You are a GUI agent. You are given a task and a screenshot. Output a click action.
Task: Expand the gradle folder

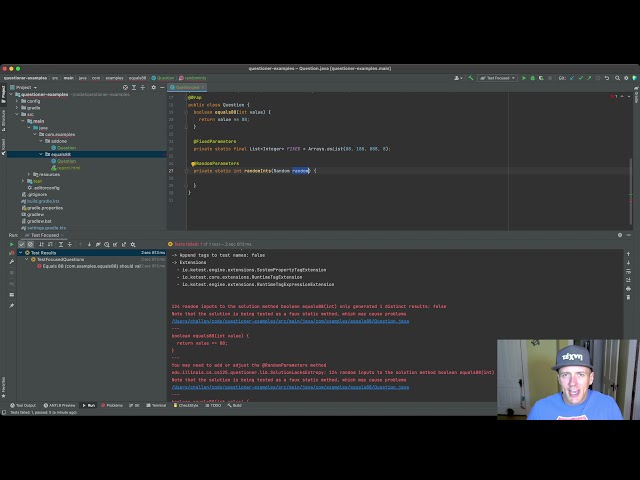pos(17,108)
